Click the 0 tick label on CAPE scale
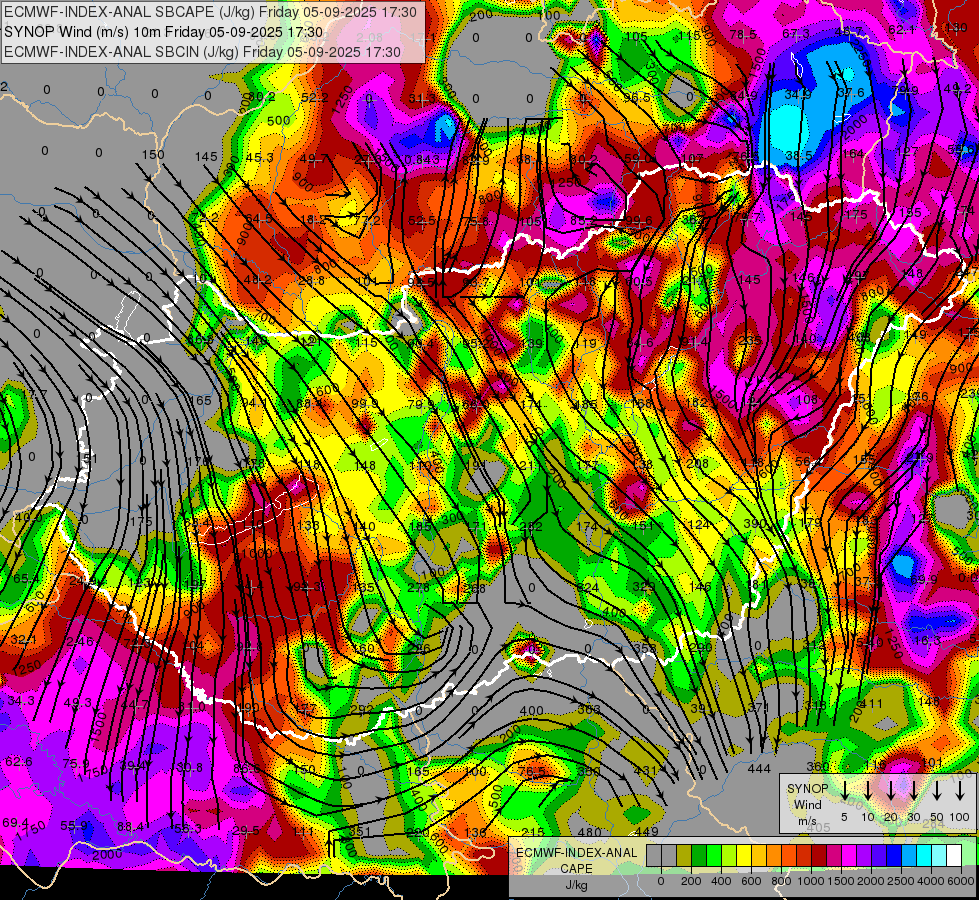 click(661, 881)
